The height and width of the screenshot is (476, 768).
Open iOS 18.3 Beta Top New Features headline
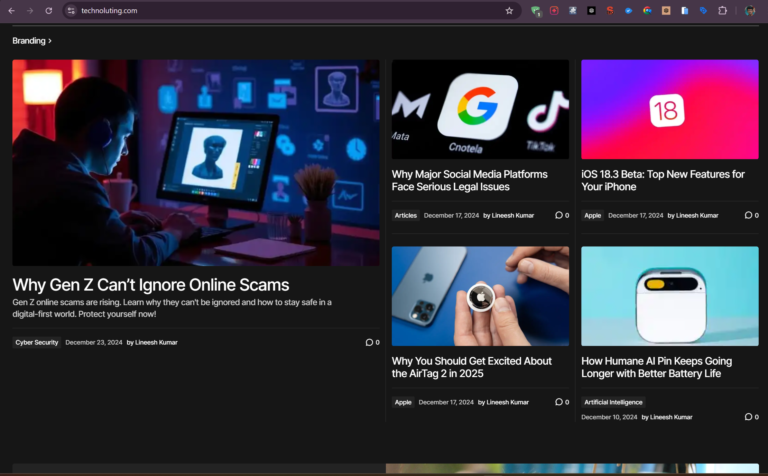663,180
